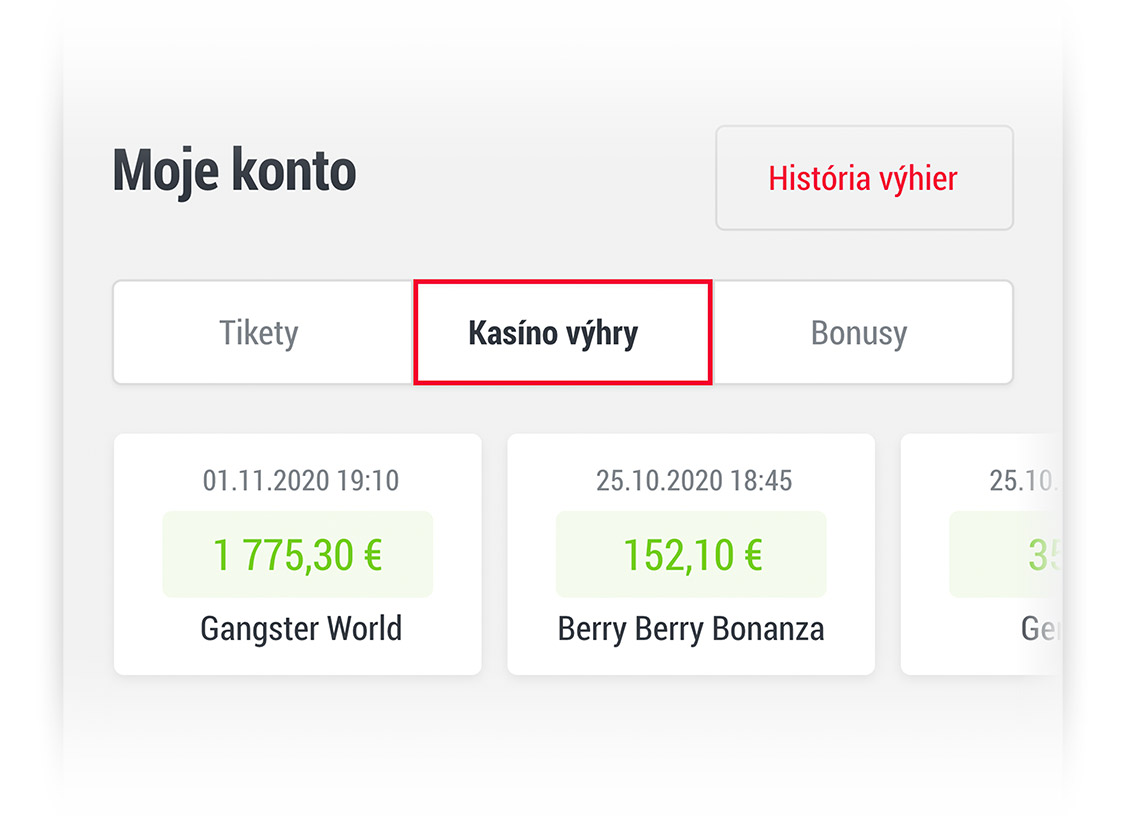This screenshot has height=816, width=1125.
Task: Click the green amount badge on the second card
Action: [x=690, y=553]
